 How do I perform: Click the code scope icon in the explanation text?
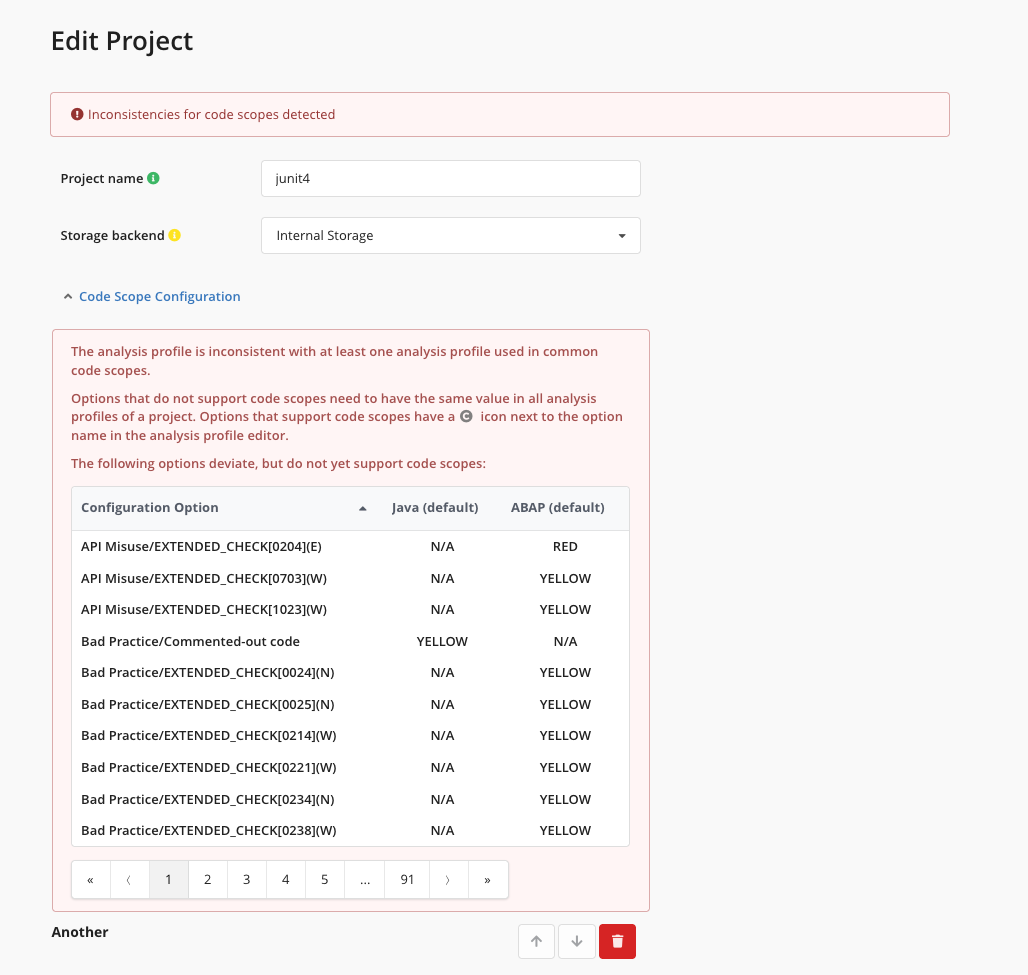[x=466, y=416]
